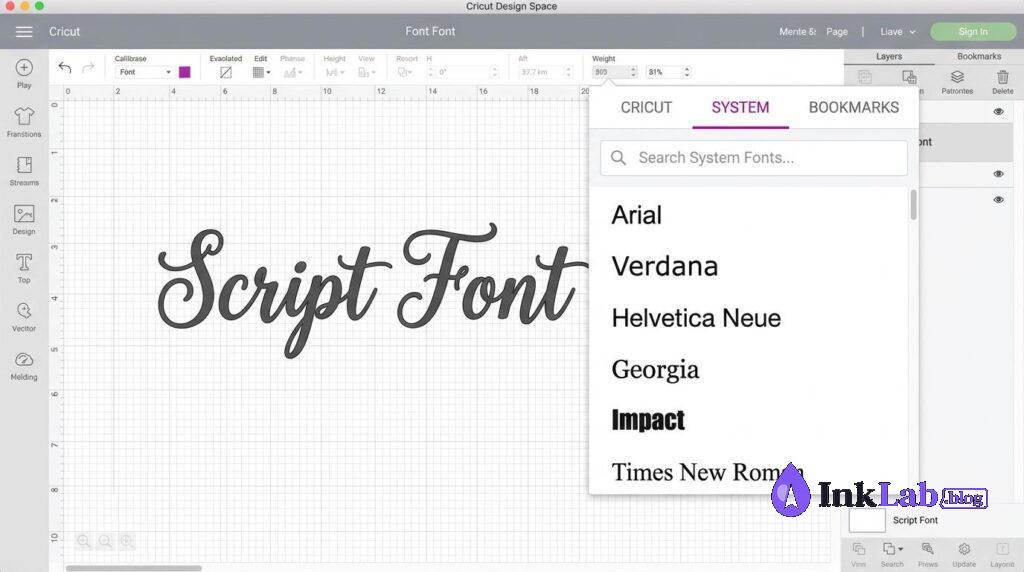Open the Layers panel tab
This screenshot has width=1024, height=572.
point(889,56)
